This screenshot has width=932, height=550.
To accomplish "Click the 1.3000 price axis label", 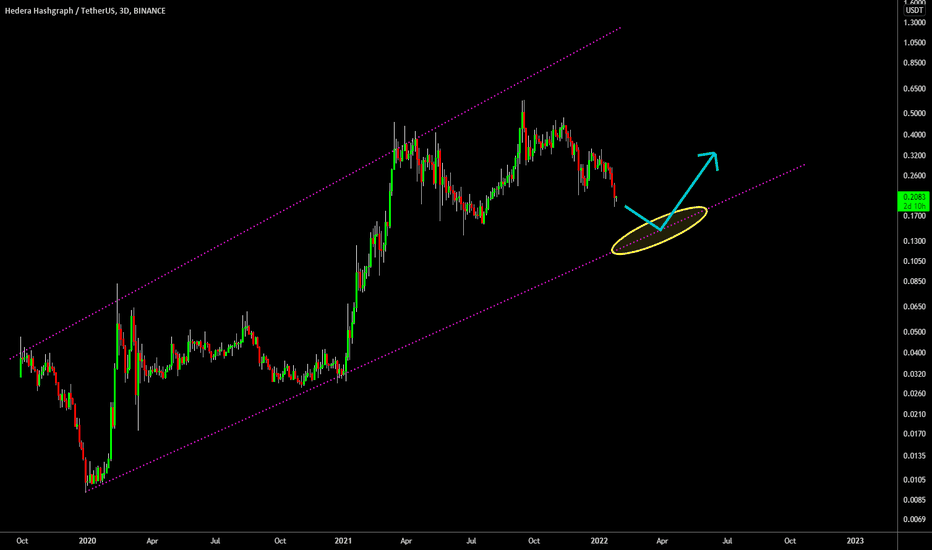I will tap(914, 23).
